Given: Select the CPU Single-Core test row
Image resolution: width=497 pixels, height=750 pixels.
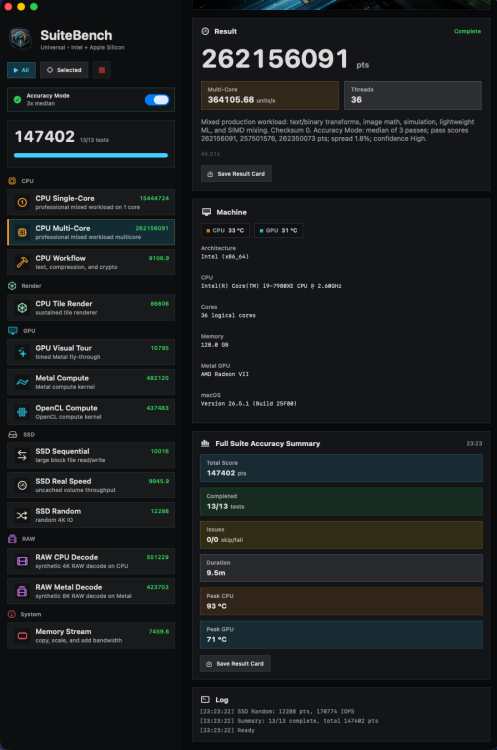Looking at the screenshot, I should tap(91, 202).
